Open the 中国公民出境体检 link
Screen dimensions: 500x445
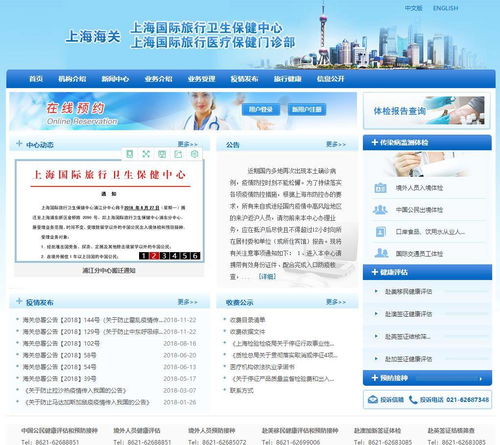click(419, 210)
